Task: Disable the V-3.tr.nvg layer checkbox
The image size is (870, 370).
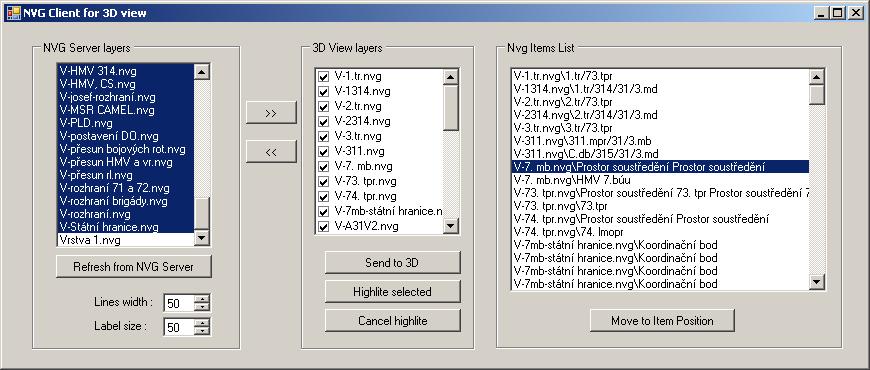Action: (323, 136)
